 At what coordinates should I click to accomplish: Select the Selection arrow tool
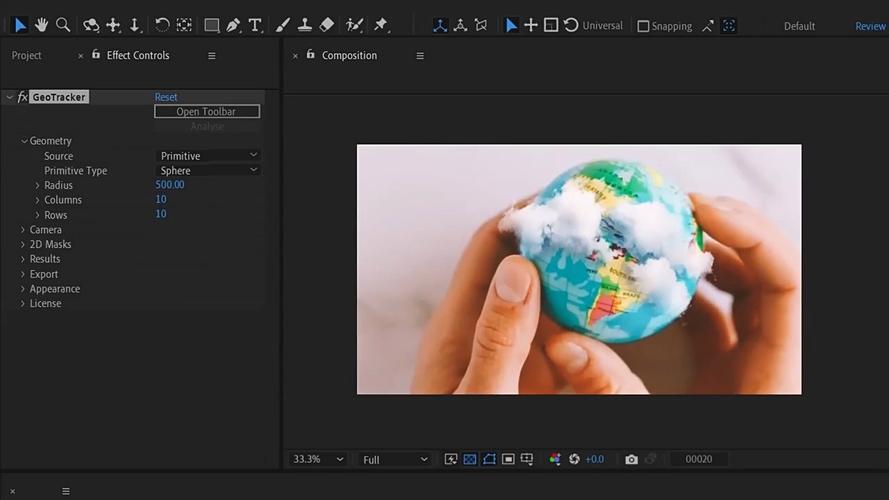pos(20,25)
